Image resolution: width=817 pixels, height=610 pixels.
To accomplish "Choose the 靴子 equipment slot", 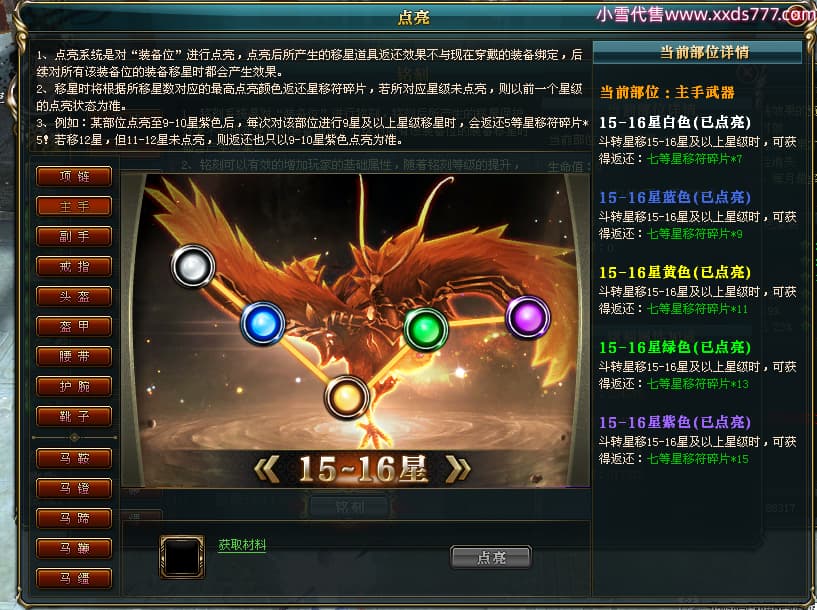I will point(74,416).
